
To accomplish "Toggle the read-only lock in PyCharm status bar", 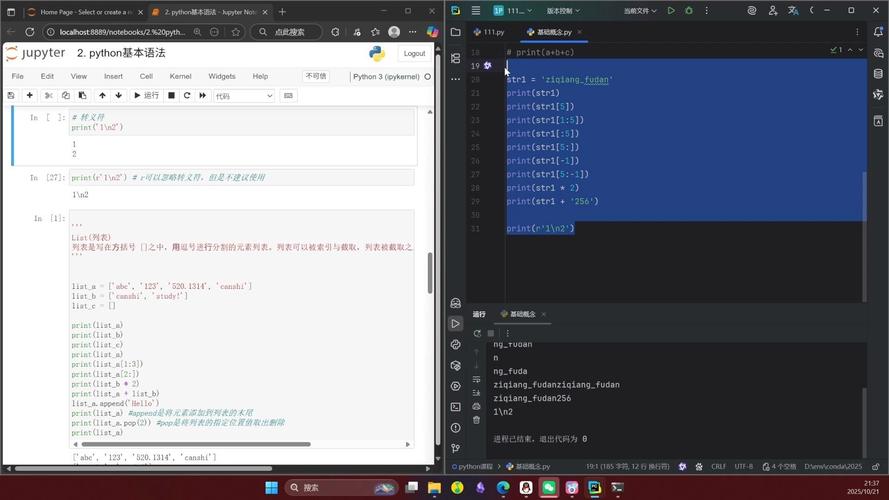I will (876, 467).
